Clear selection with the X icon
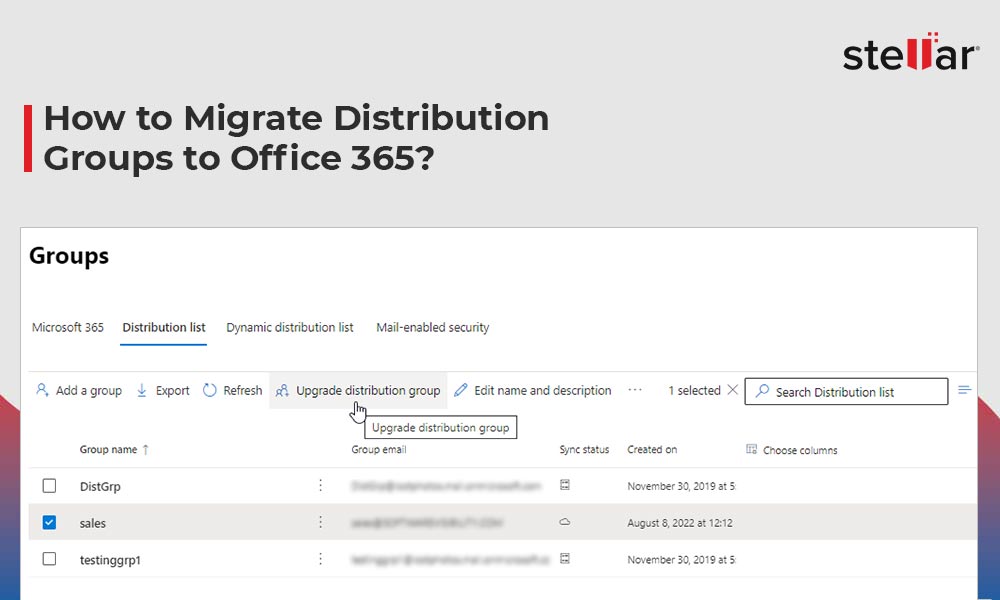The height and width of the screenshot is (600, 1000). (733, 390)
